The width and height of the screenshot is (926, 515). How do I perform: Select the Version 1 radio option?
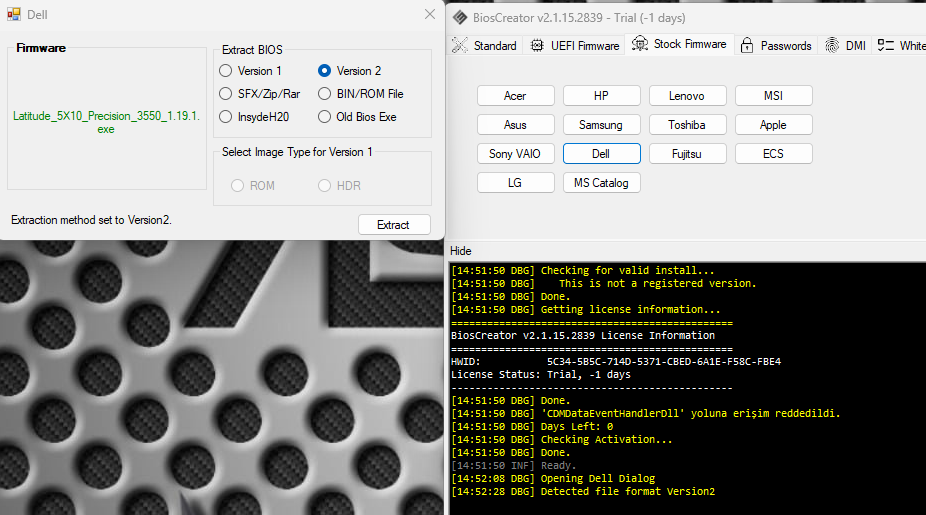pyautogui.click(x=226, y=71)
